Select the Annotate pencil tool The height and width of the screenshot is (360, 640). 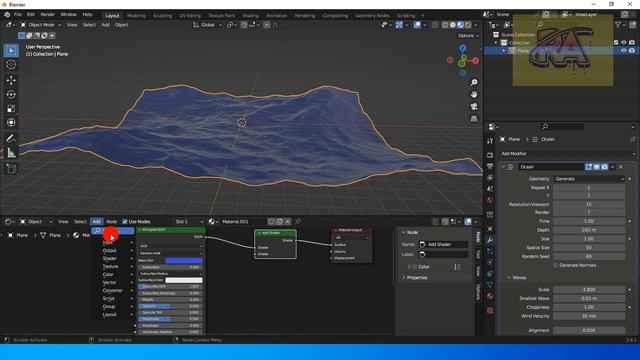point(11,138)
